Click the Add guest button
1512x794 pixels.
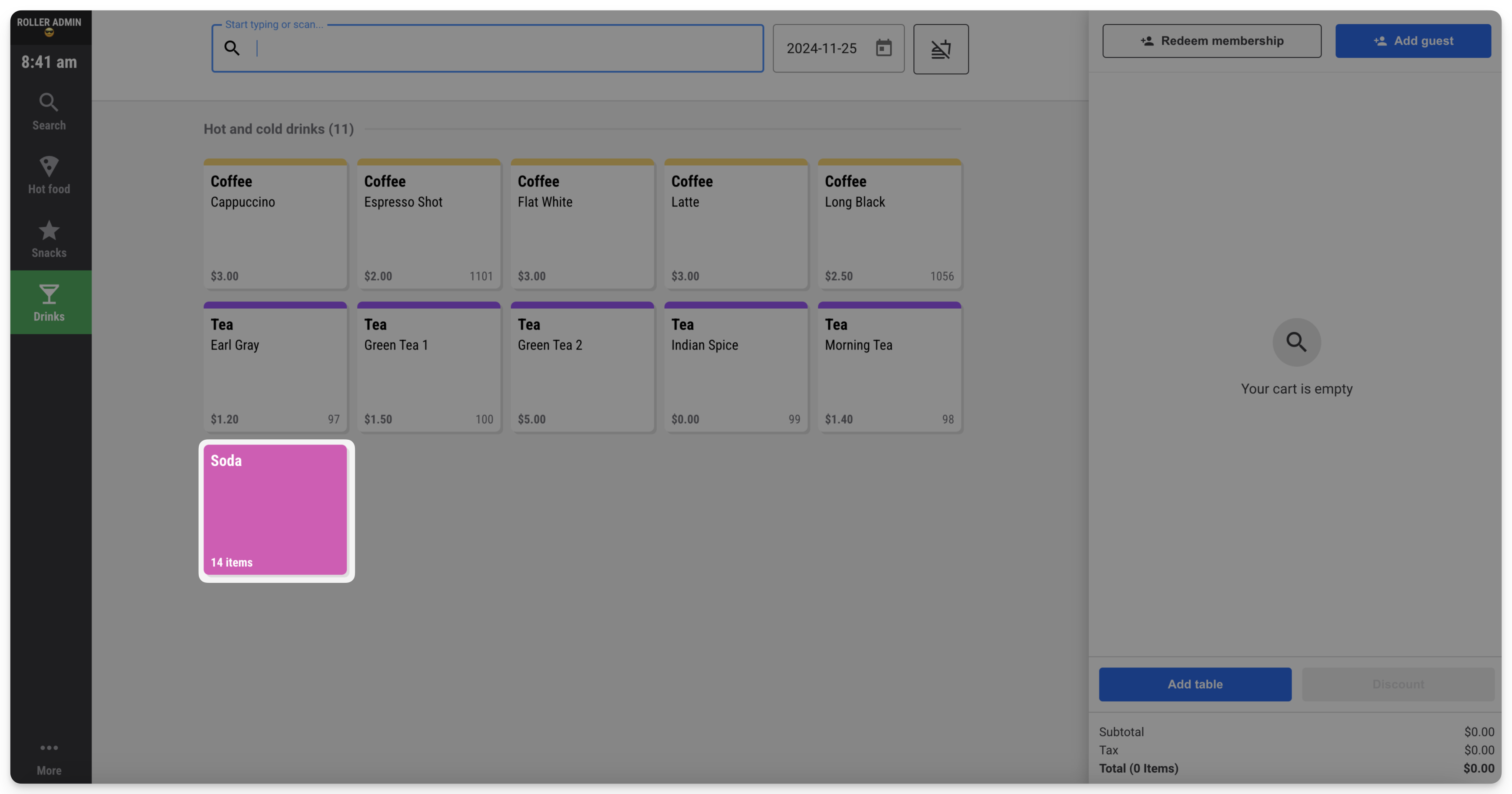pos(1413,40)
